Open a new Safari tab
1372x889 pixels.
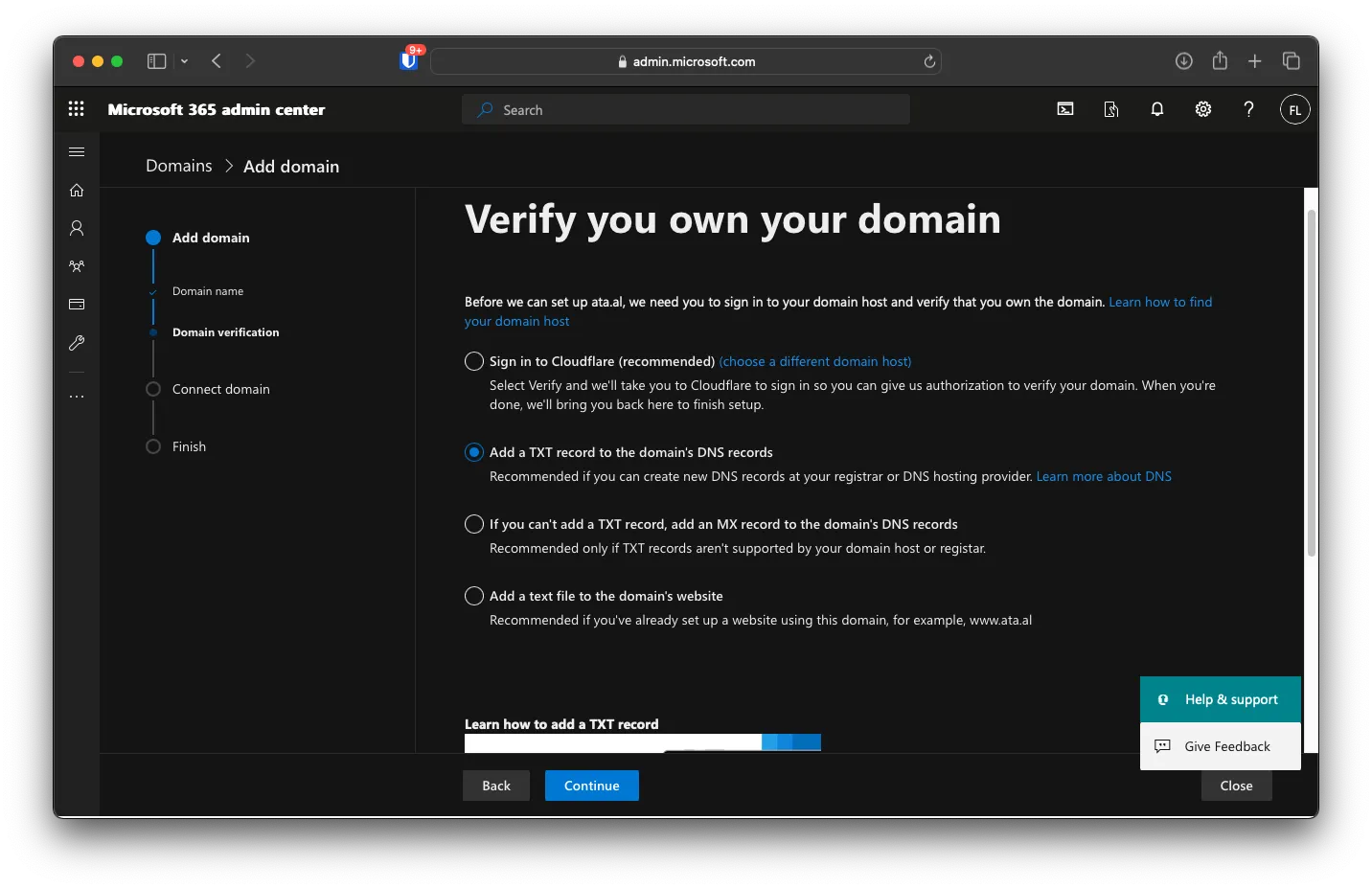[1255, 61]
